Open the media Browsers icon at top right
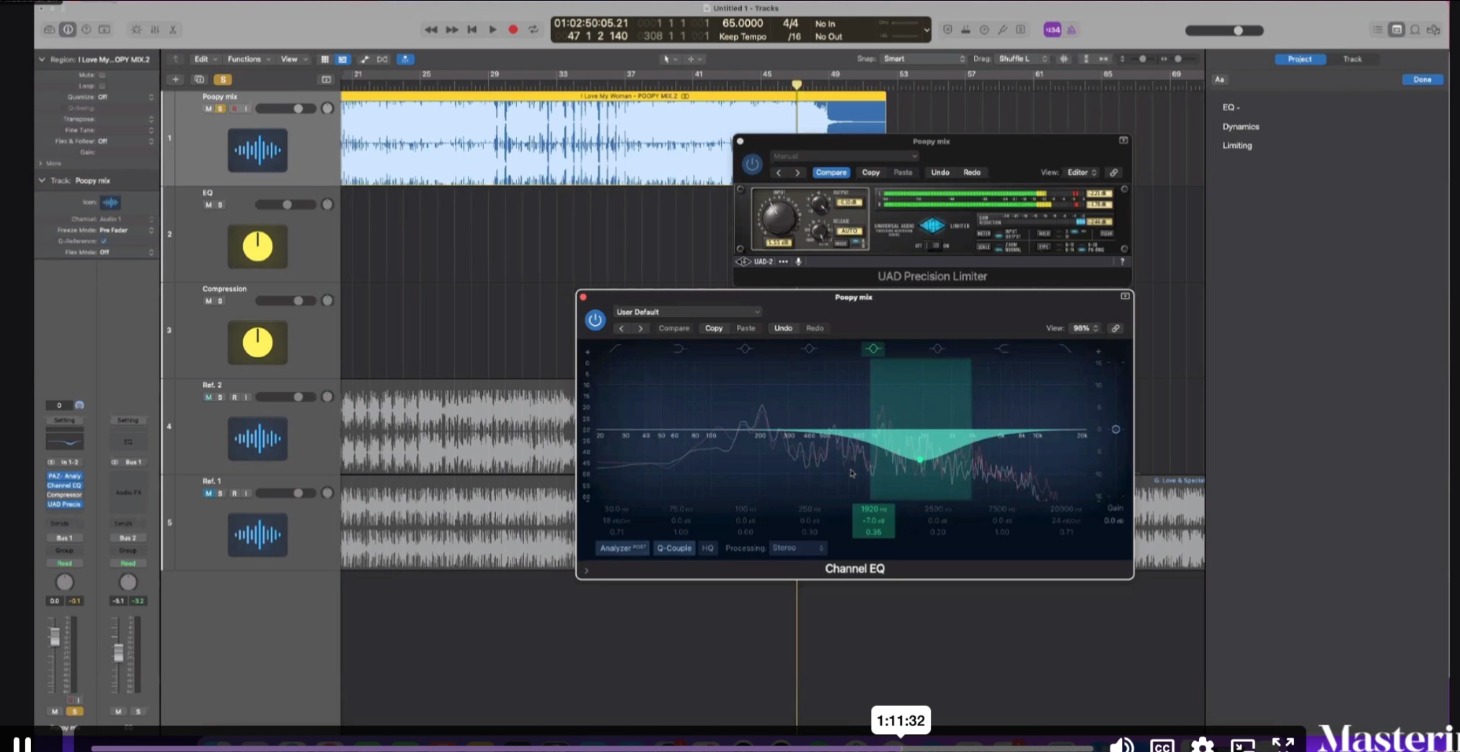The height and width of the screenshot is (752, 1460). (x=1434, y=30)
